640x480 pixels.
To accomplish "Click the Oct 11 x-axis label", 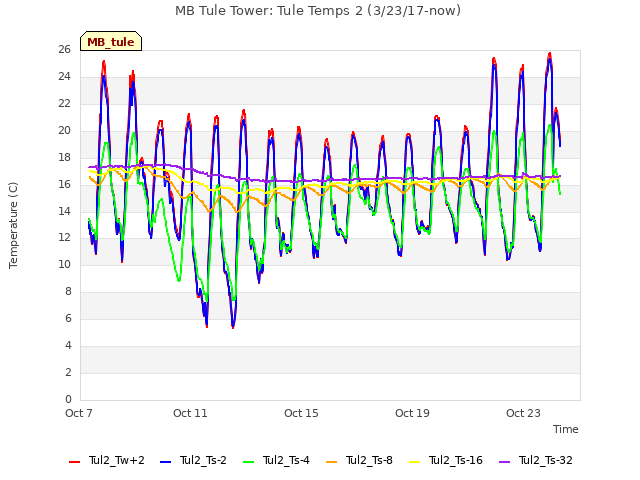I will 190,413.
